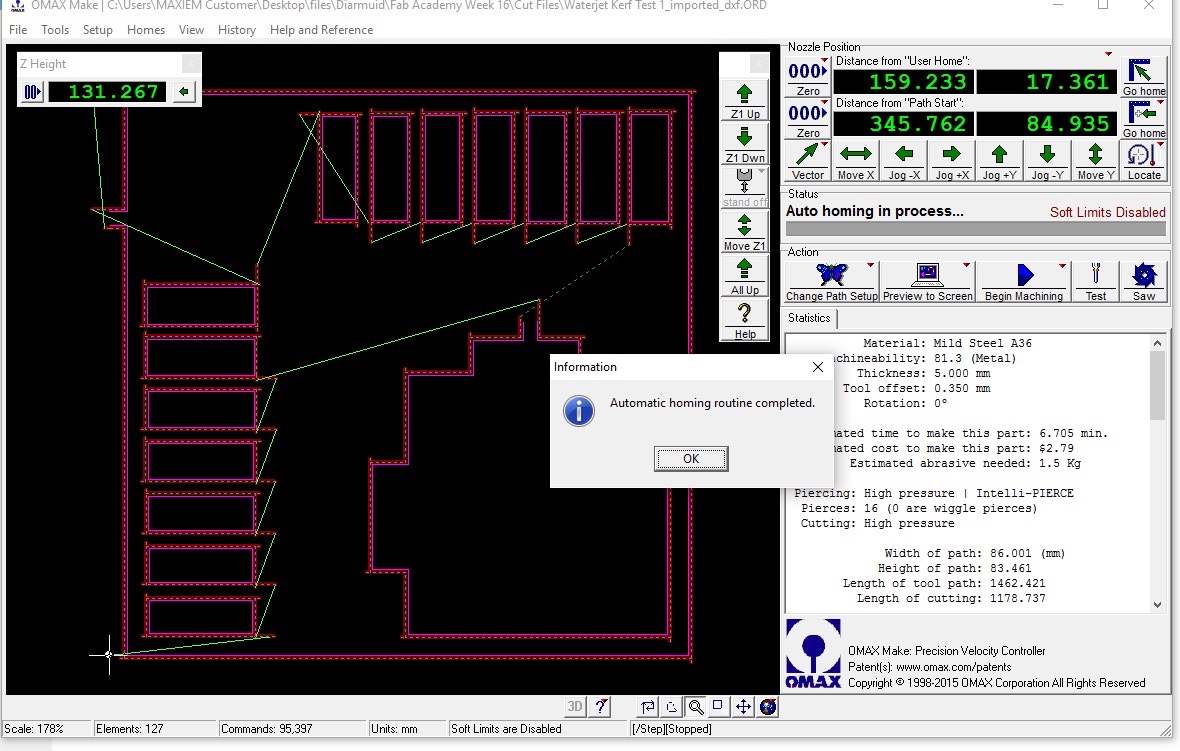Screen dimensions: 1180x751
Task: Open the Tools menu
Action: point(55,30)
